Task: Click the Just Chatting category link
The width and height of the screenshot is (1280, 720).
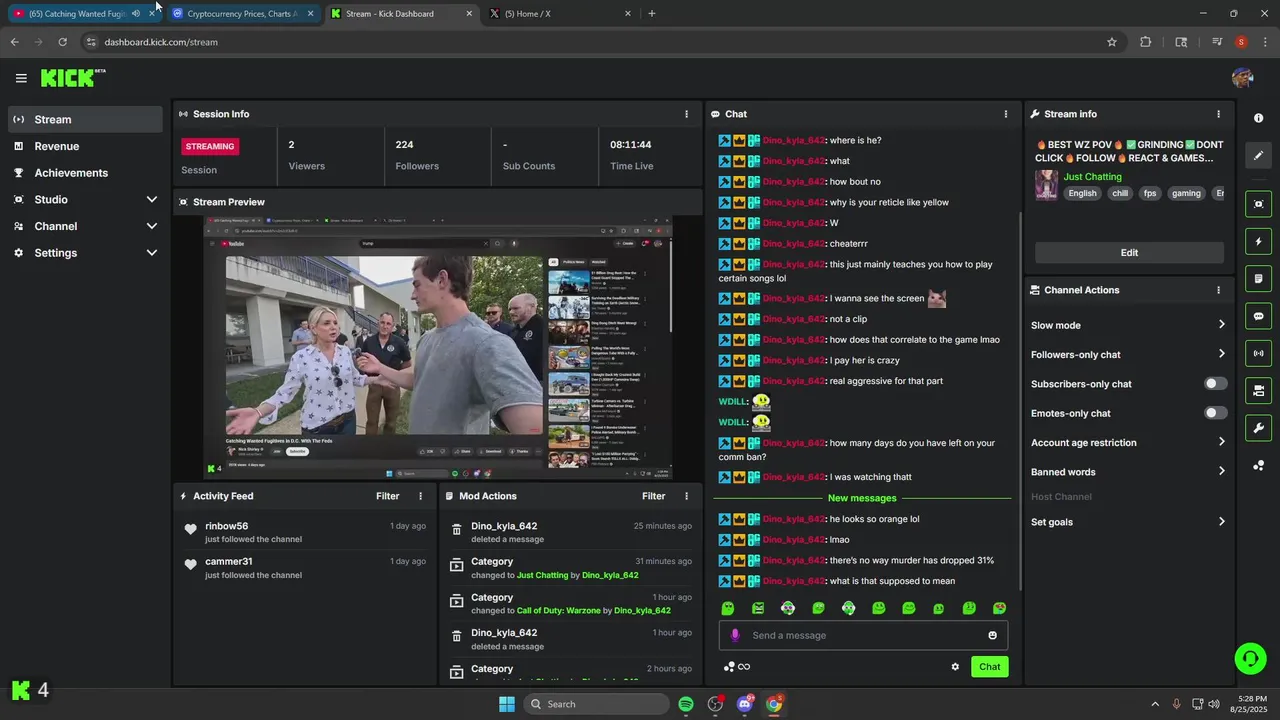Action: click(x=1092, y=177)
